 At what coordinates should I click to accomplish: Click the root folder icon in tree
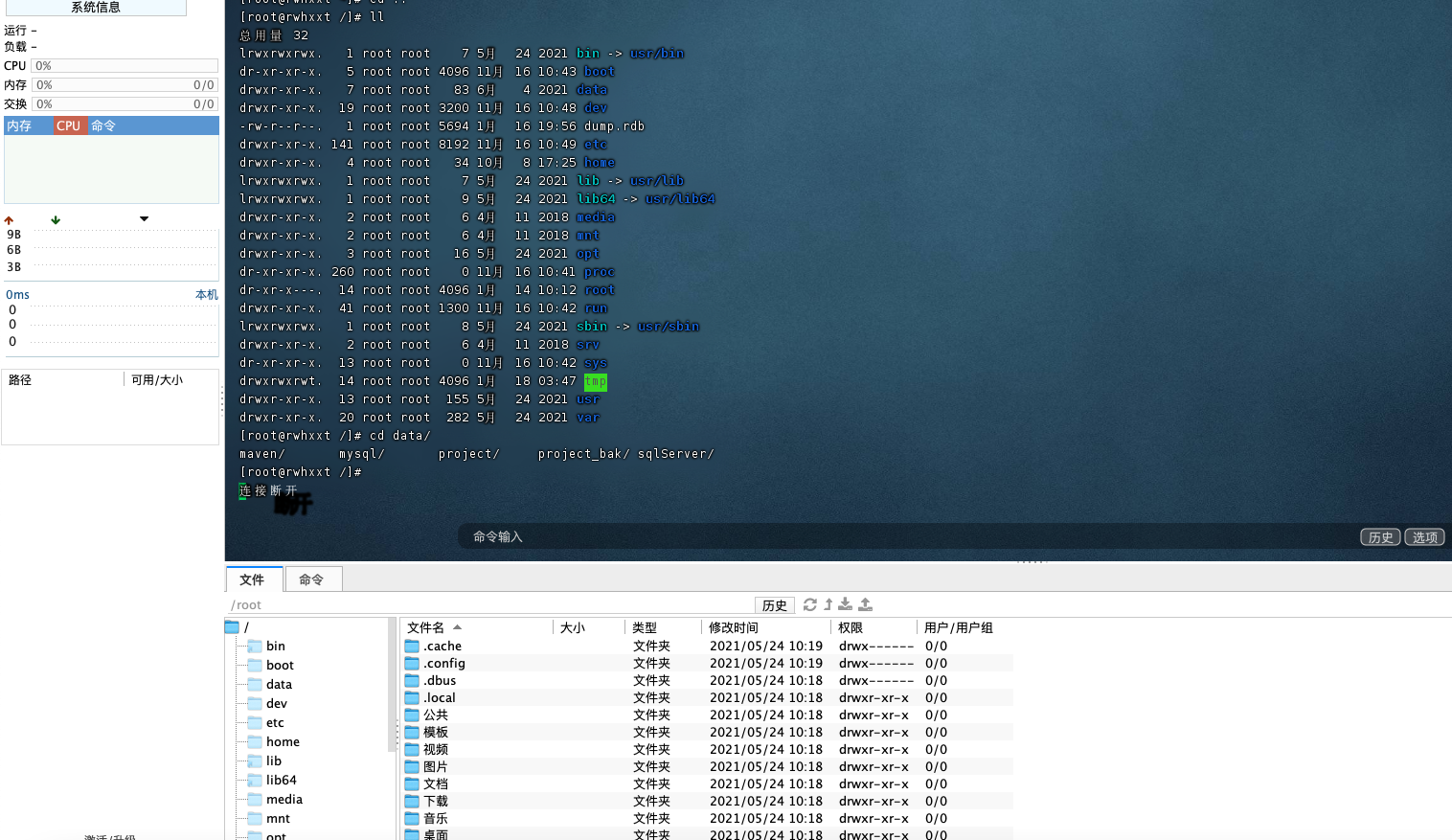coord(232,627)
